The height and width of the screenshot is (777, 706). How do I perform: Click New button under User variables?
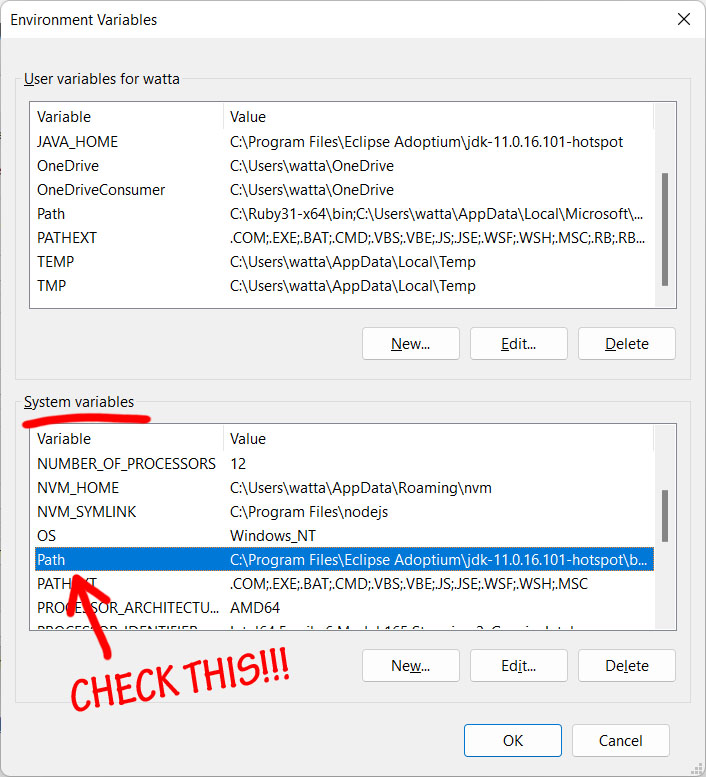tap(410, 343)
